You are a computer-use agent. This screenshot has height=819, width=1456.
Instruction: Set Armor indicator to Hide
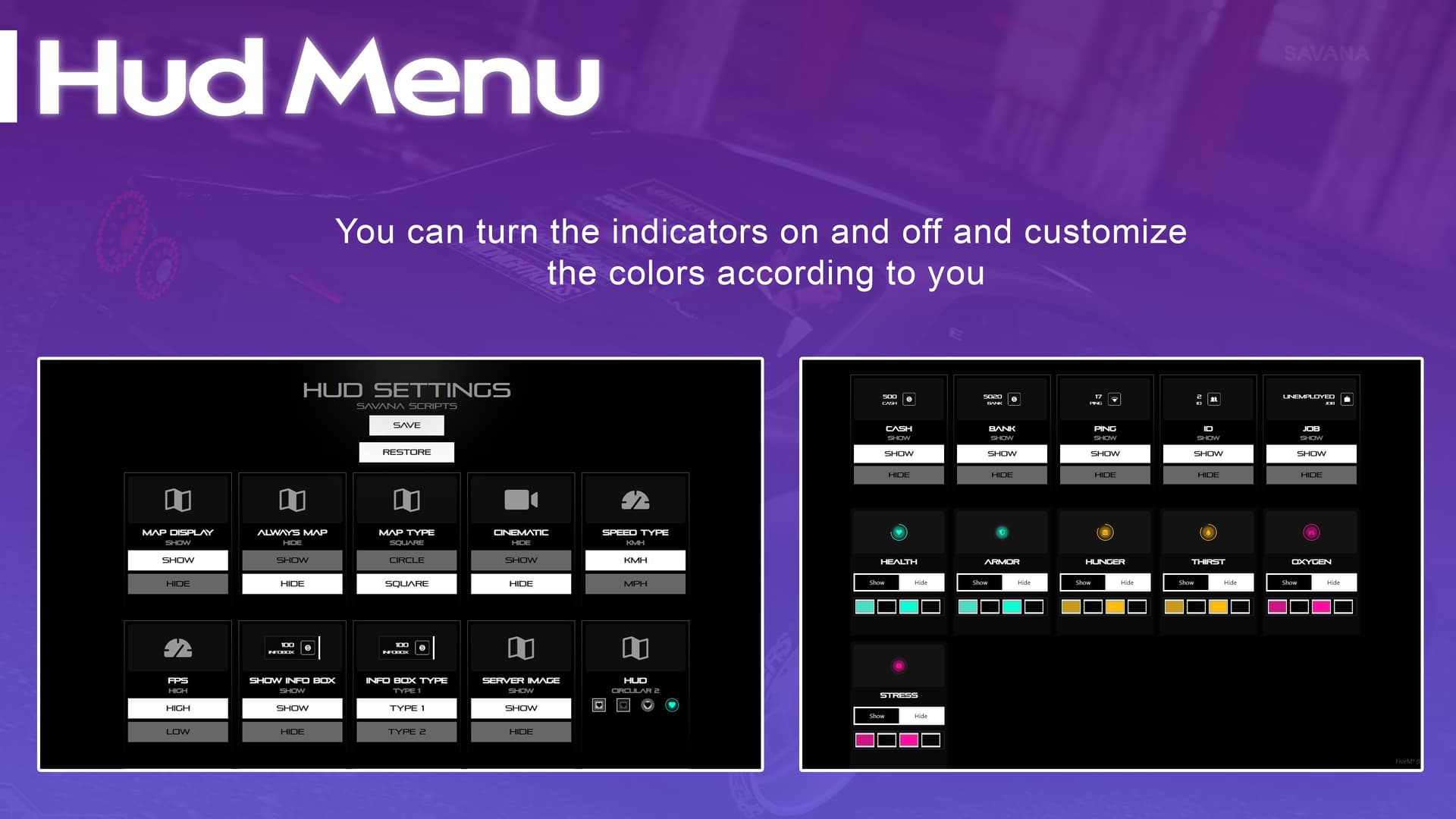1024,582
